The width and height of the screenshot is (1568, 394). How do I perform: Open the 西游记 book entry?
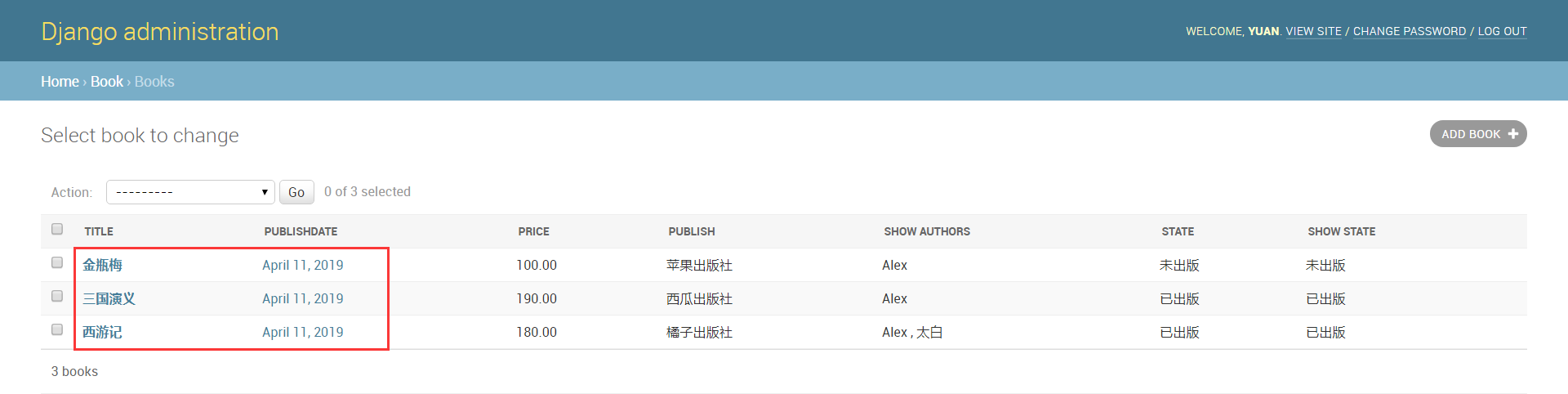pyautogui.click(x=102, y=332)
